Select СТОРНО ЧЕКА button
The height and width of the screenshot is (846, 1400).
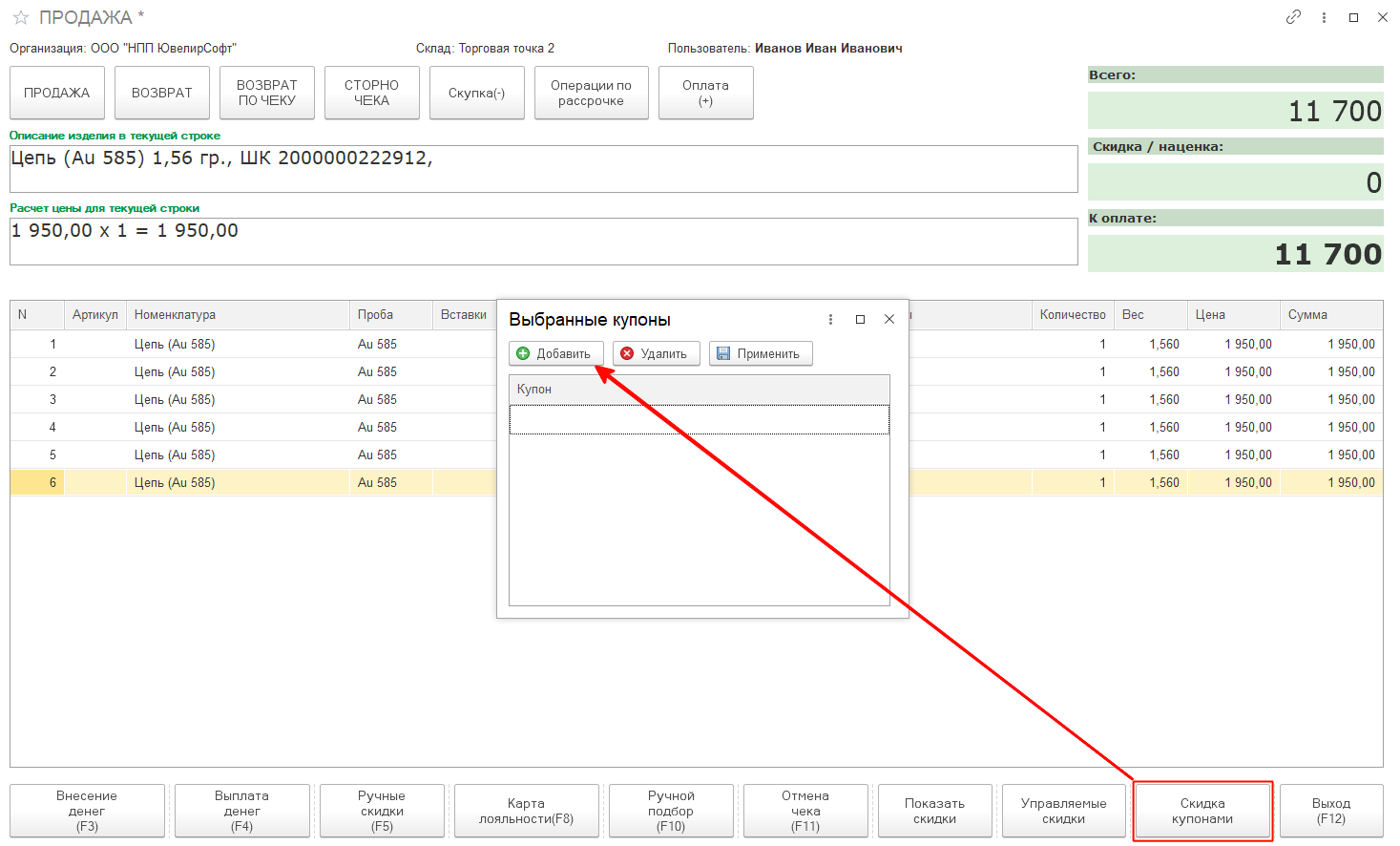click(x=372, y=93)
